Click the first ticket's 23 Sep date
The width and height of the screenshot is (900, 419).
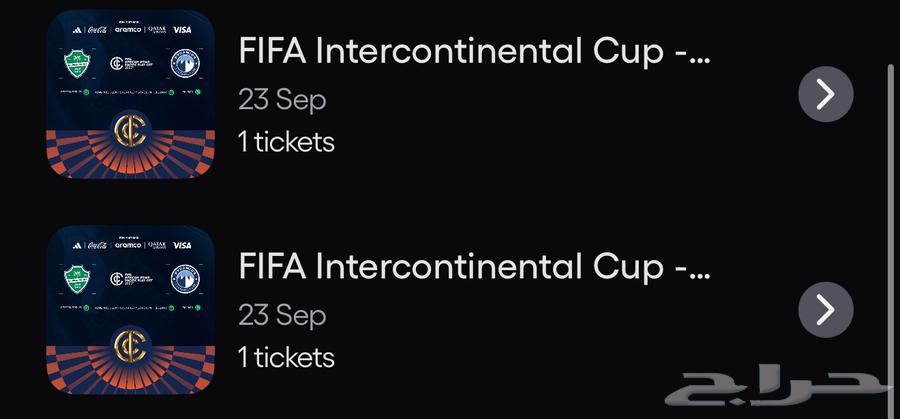pos(282,100)
